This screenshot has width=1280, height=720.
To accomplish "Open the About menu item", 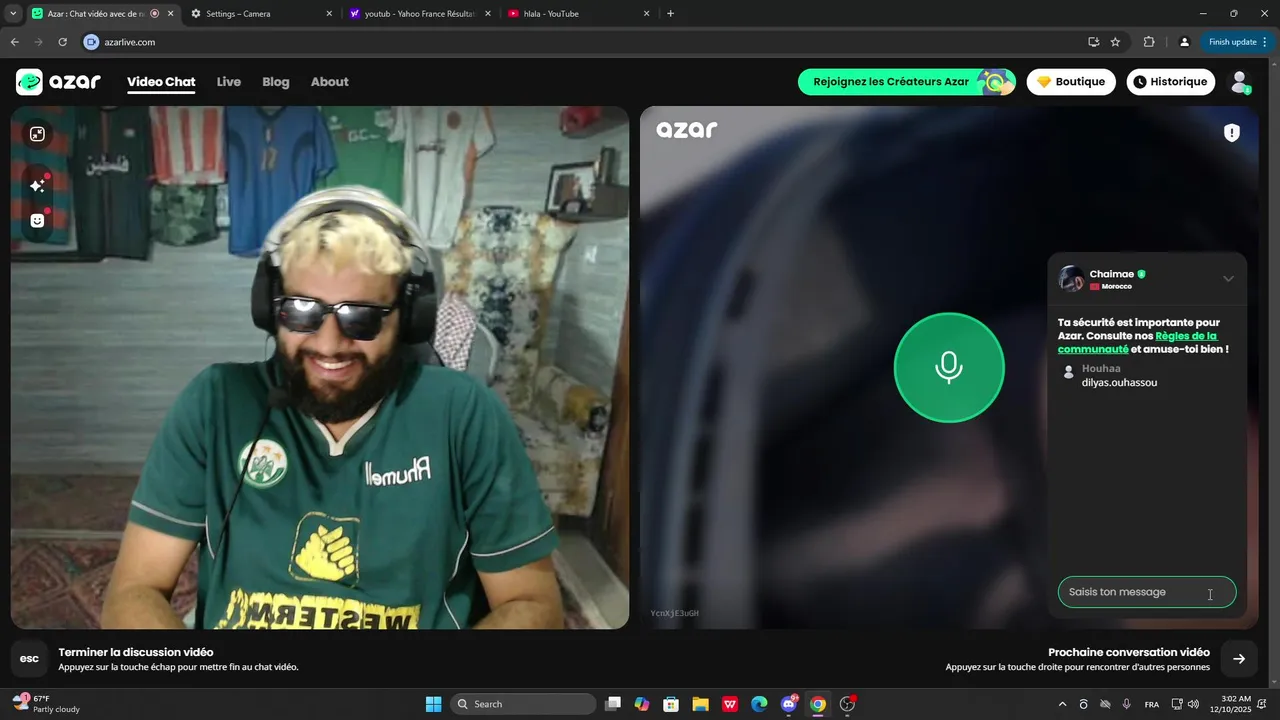I will click(330, 82).
